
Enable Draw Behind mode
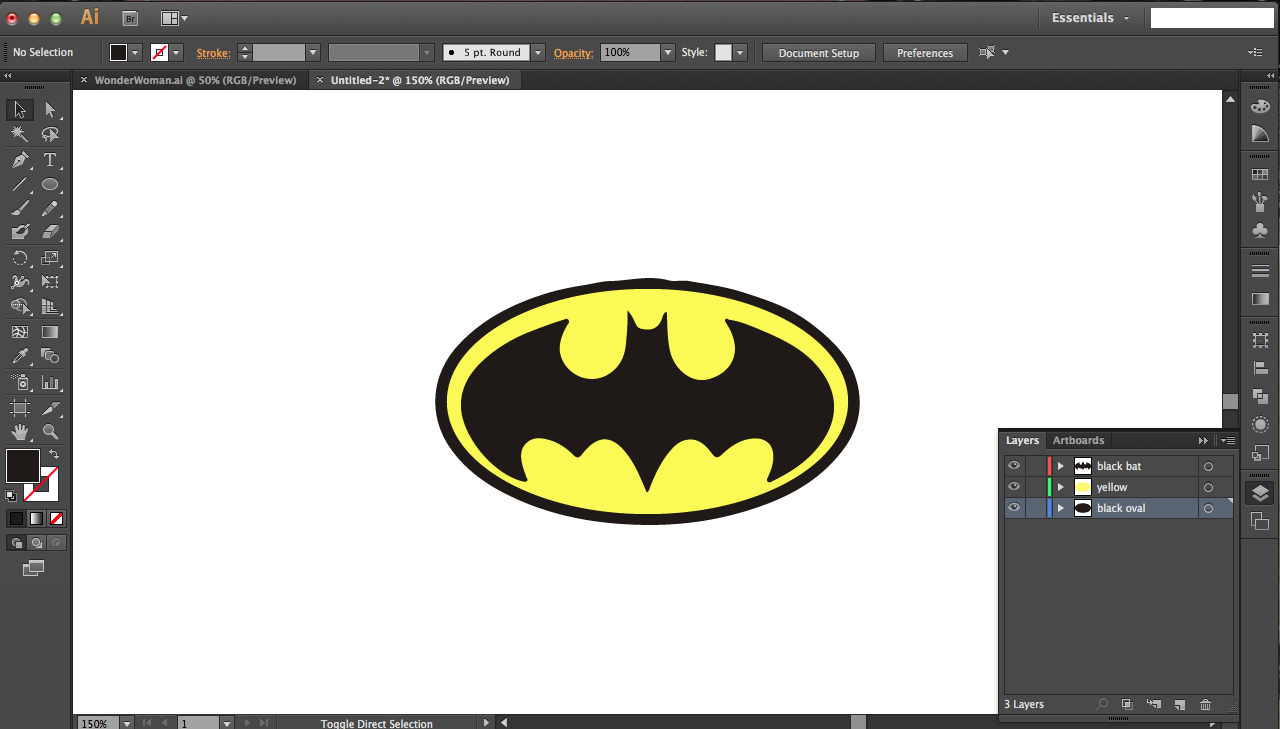click(36, 542)
